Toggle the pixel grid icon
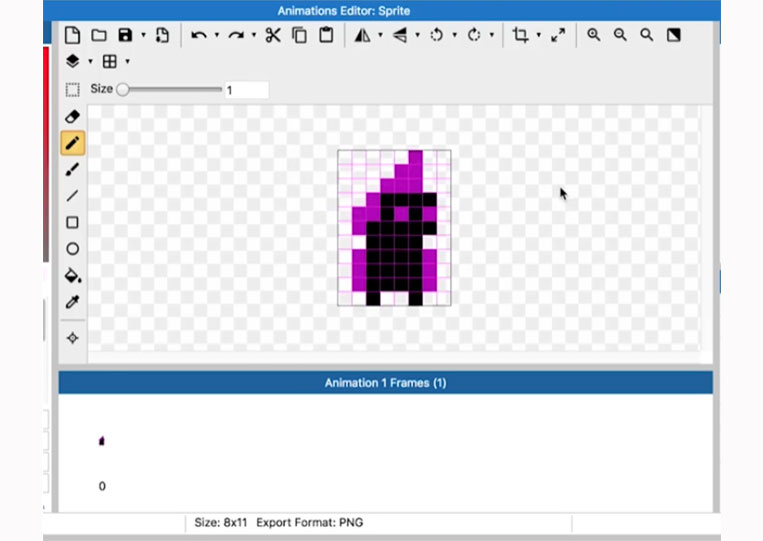This screenshot has width=763, height=541. tap(109, 61)
